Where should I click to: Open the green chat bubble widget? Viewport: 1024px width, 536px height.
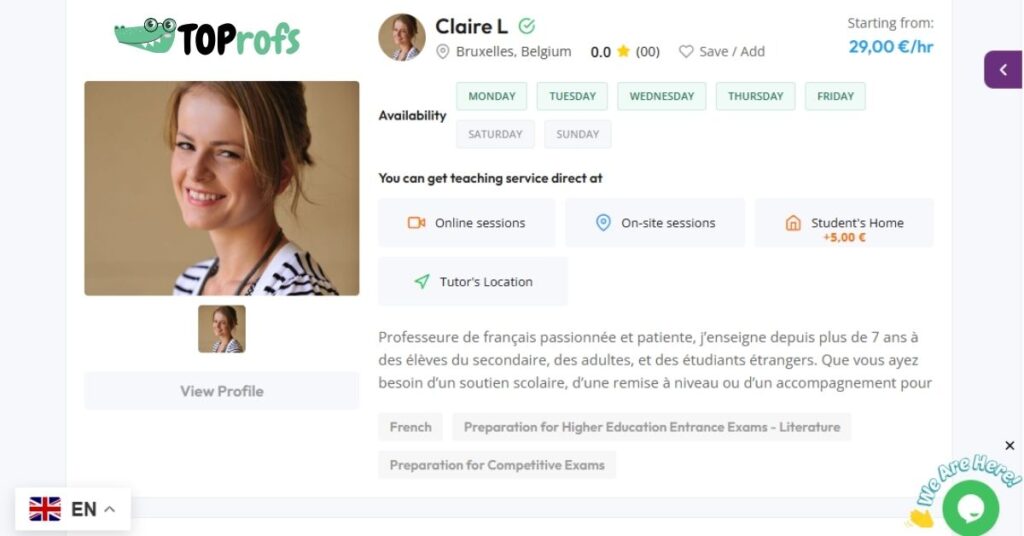(x=970, y=507)
